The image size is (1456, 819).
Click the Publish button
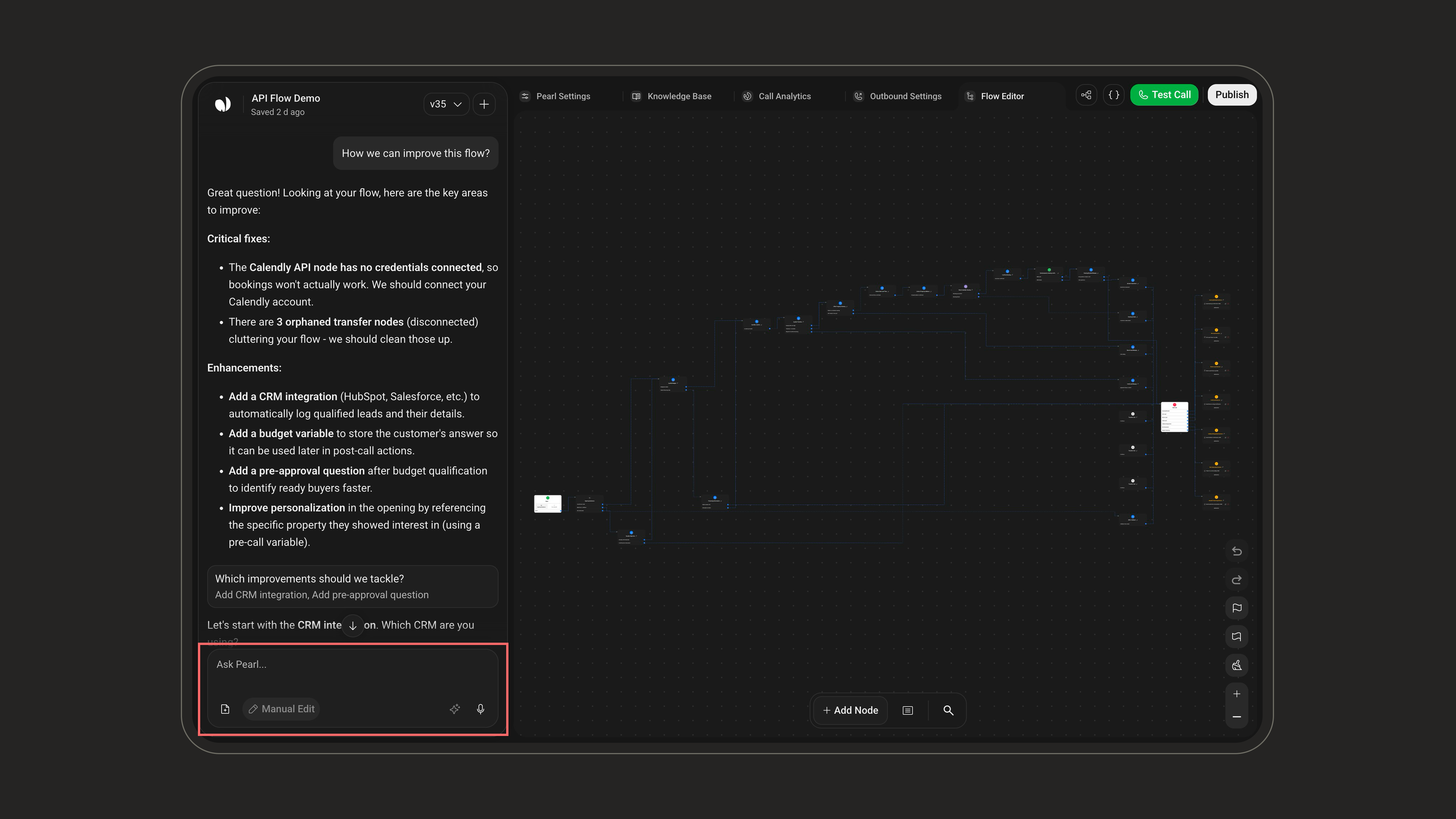tap(1232, 95)
